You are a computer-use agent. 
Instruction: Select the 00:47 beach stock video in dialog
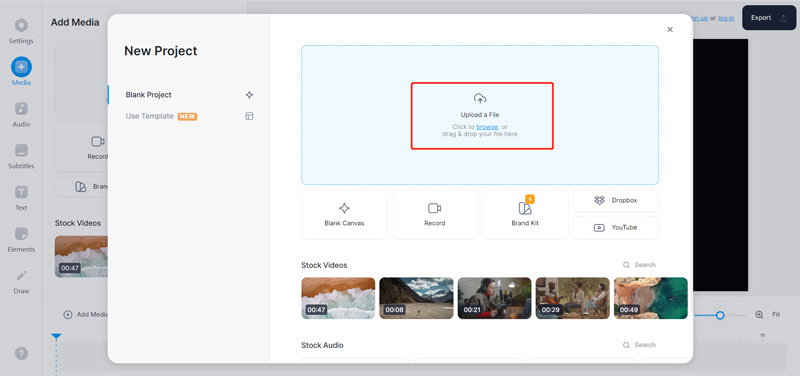point(338,298)
